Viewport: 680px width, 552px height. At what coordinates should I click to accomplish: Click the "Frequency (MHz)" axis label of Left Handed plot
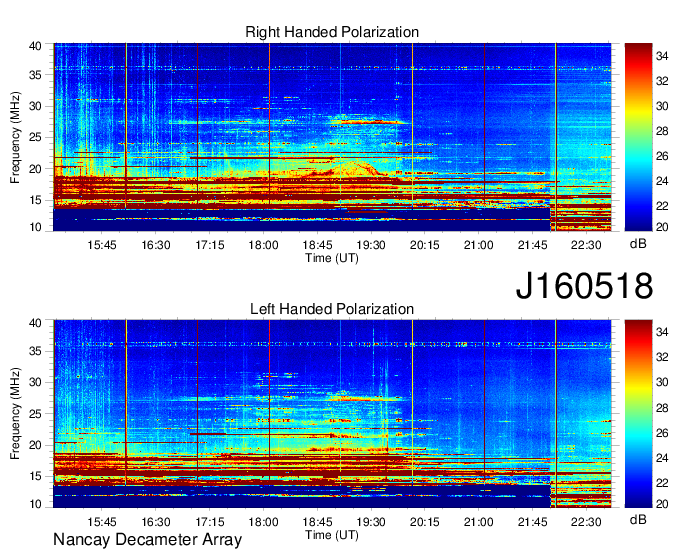[15, 414]
